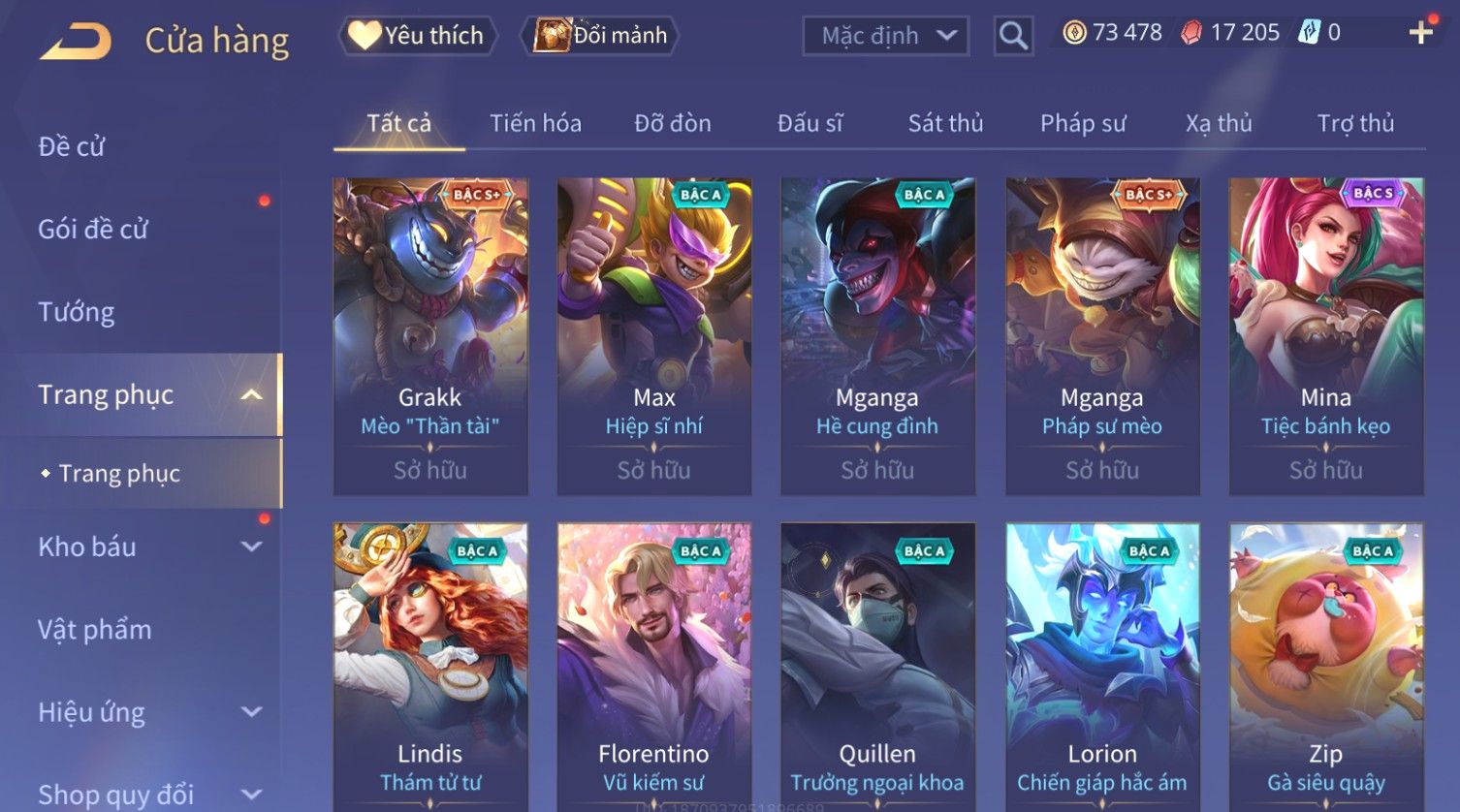This screenshot has width=1460, height=812.
Task: Click the golden back arrow icon
Action: click(x=76, y=41)
